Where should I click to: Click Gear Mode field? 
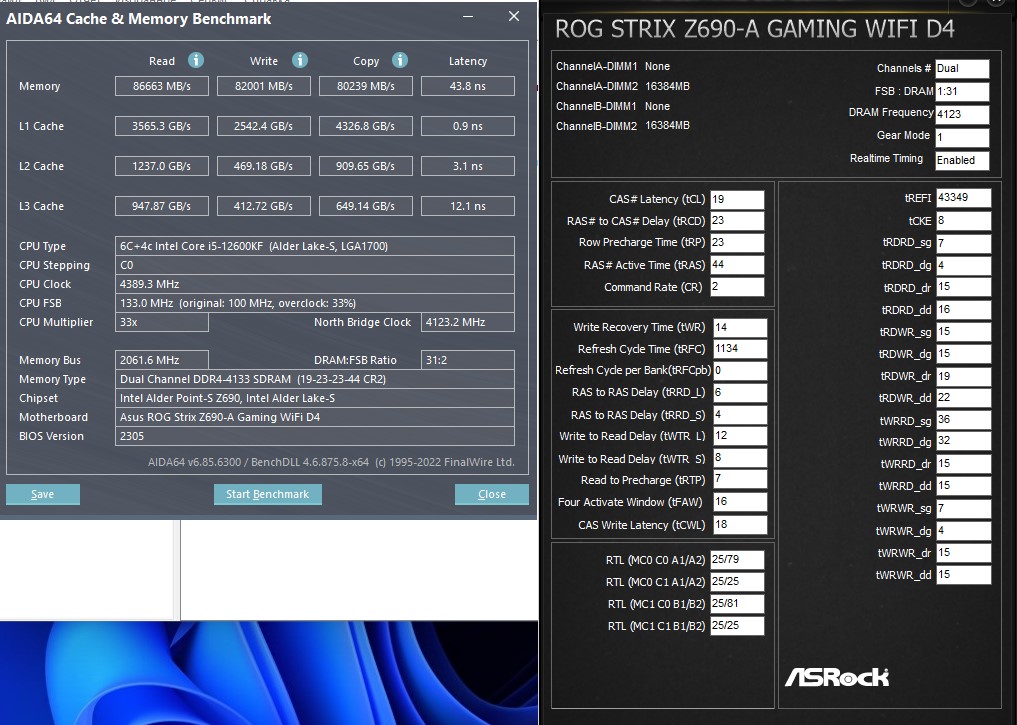tap(962, 137)
